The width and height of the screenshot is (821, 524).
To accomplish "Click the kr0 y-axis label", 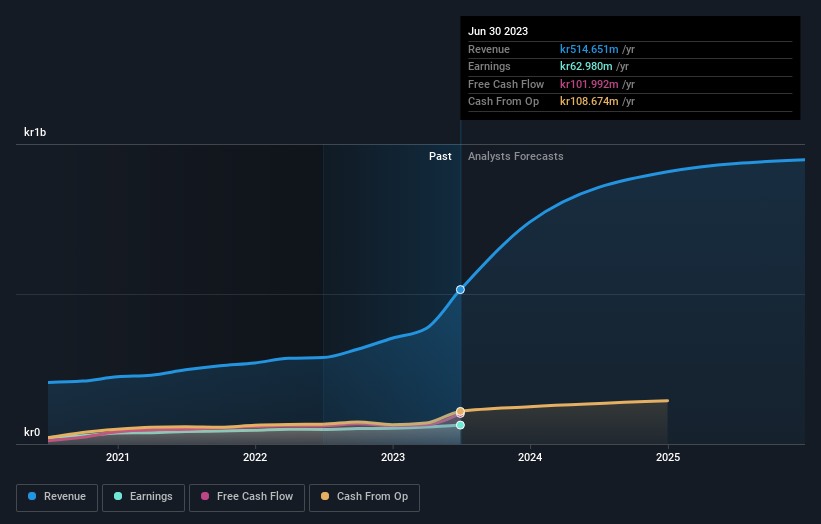I will 32,432.
